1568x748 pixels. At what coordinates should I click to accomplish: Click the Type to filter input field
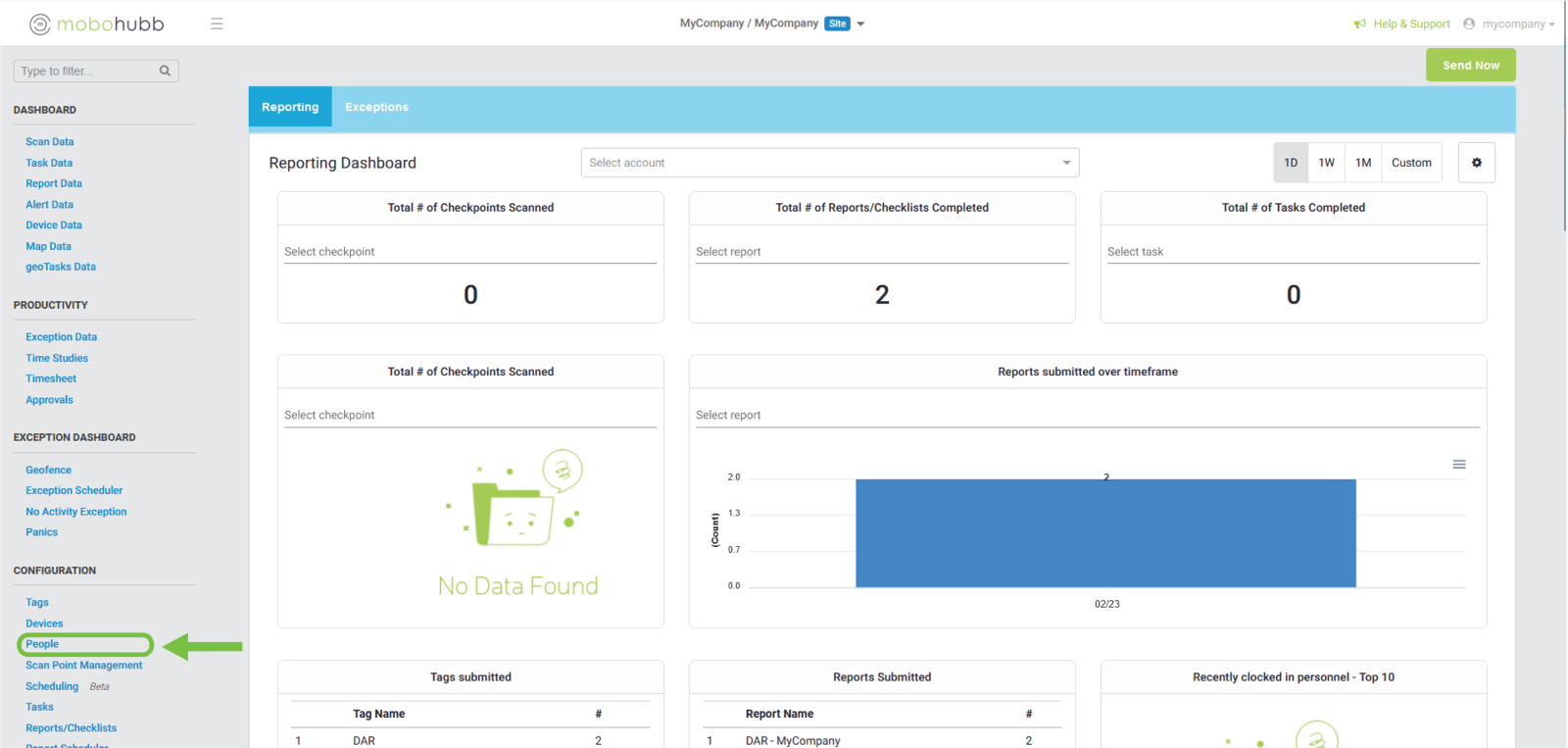coord(86,71)
